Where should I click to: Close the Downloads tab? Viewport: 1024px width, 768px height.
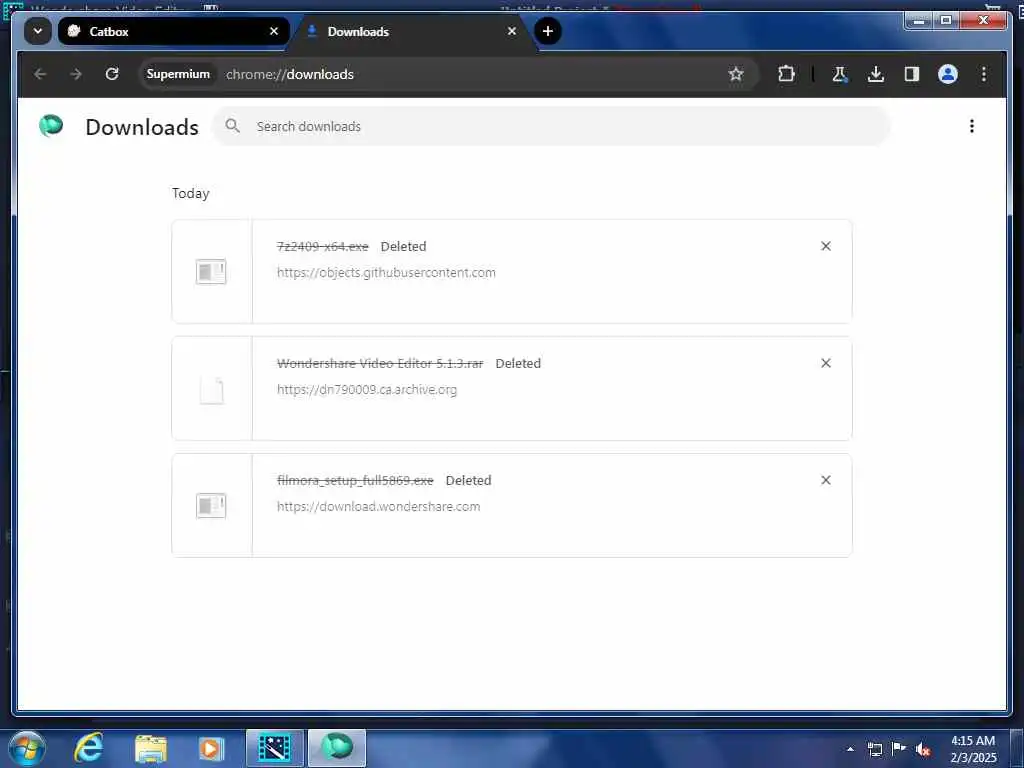point(512,31)
